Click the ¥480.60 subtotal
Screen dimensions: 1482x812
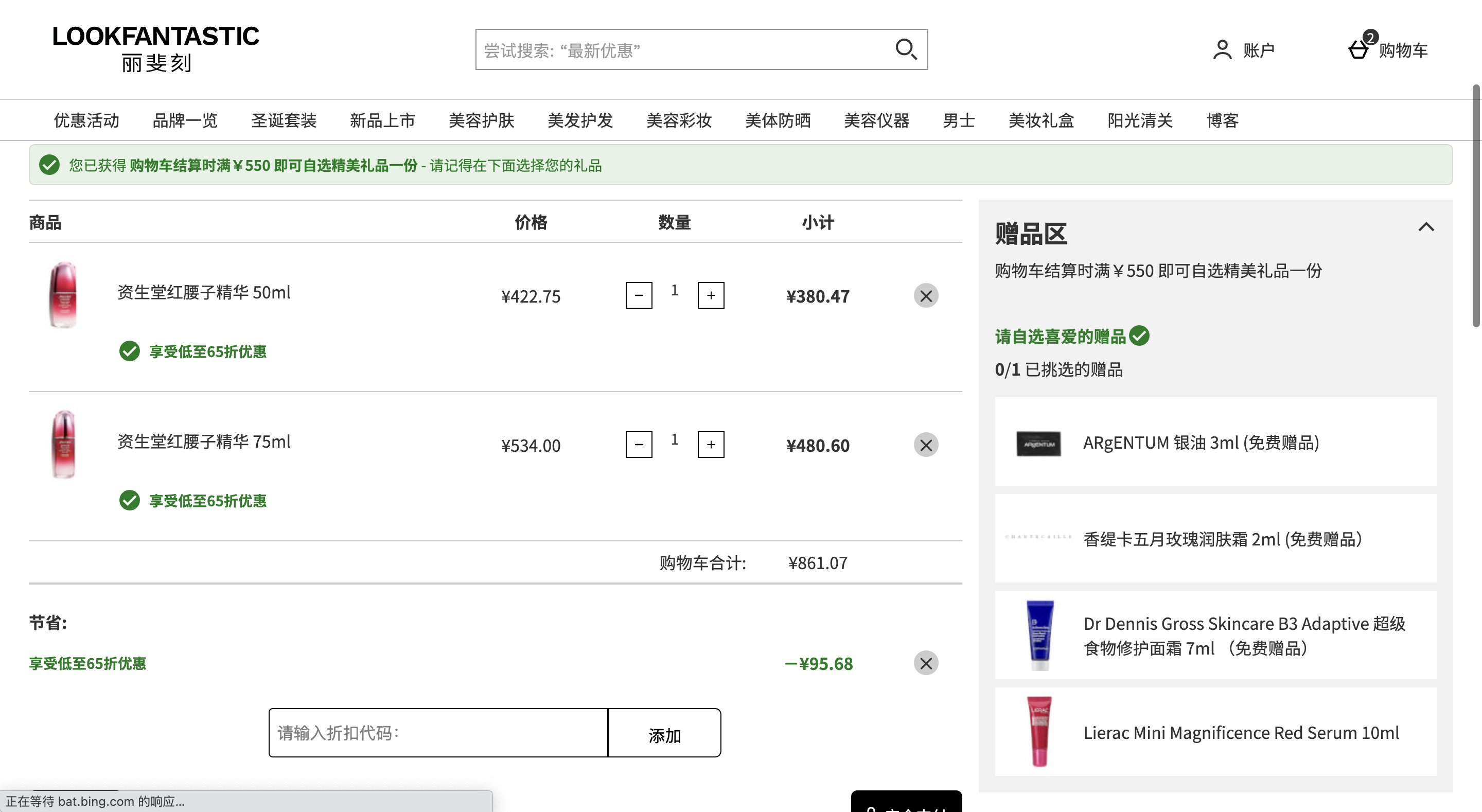(818, 446)
